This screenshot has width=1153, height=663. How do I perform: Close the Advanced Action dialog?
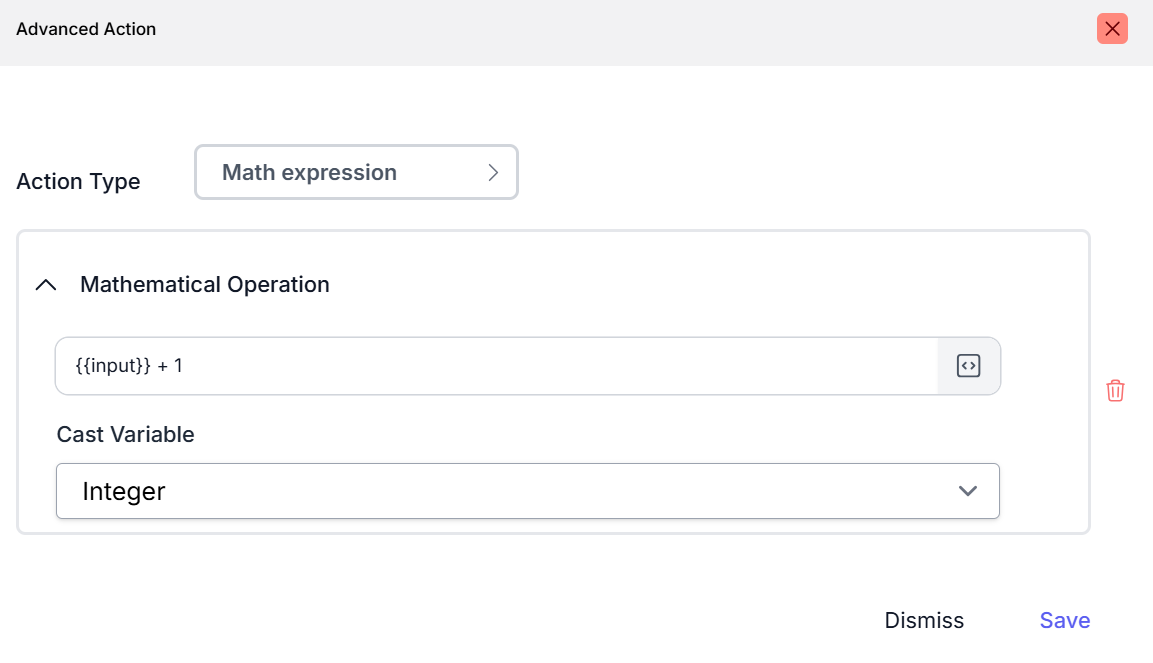pyautogui.click(x=1112, y=29)
